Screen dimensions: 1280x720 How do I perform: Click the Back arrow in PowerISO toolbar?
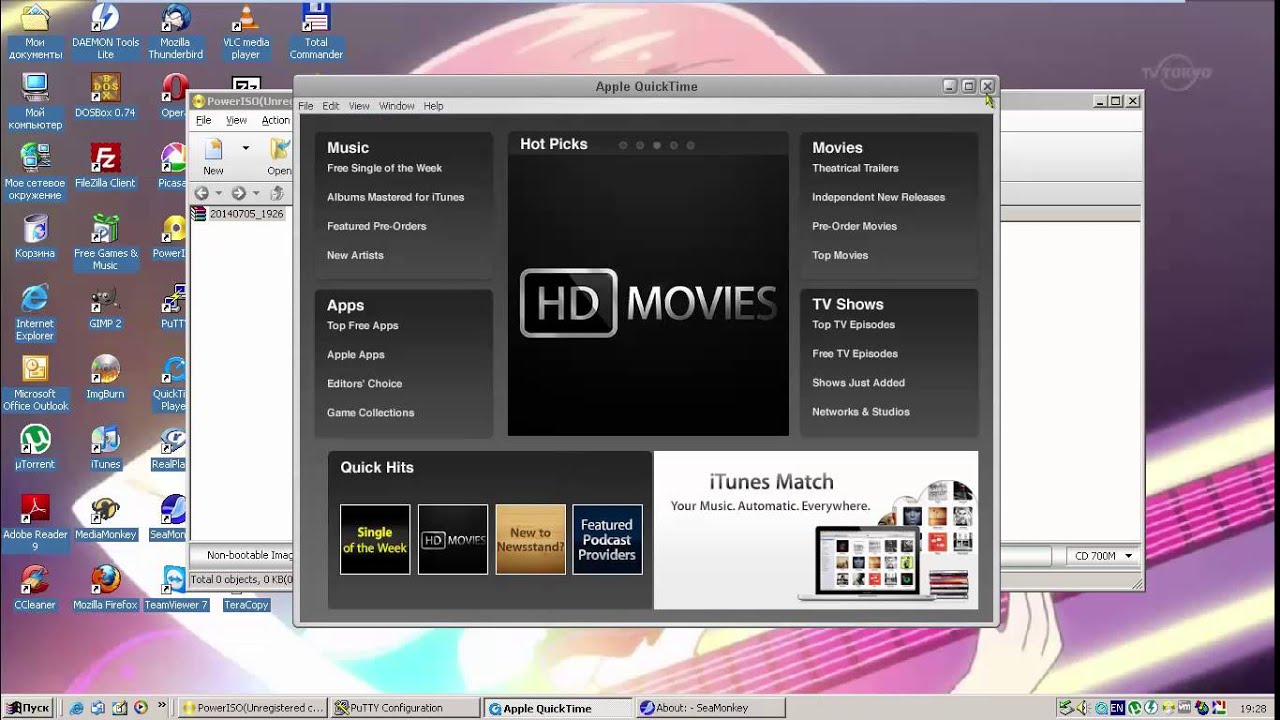pos(202,193)
